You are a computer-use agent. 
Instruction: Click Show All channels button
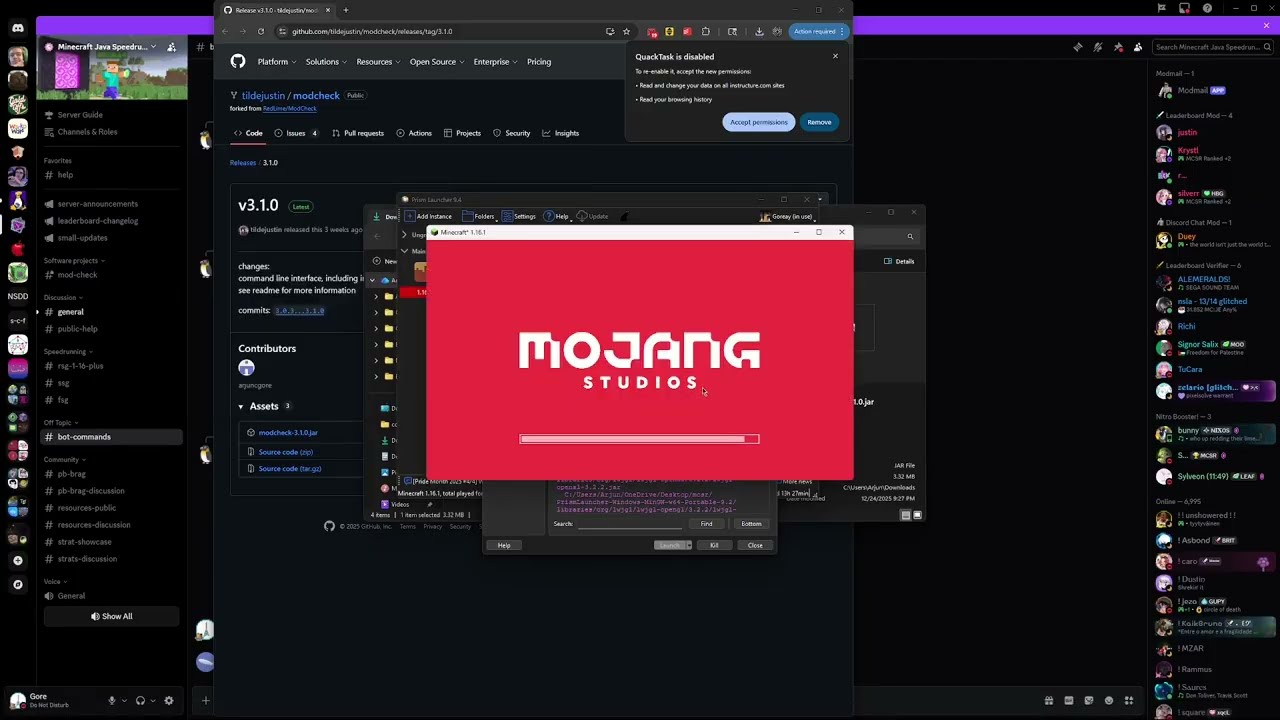(x=111, y=616)
